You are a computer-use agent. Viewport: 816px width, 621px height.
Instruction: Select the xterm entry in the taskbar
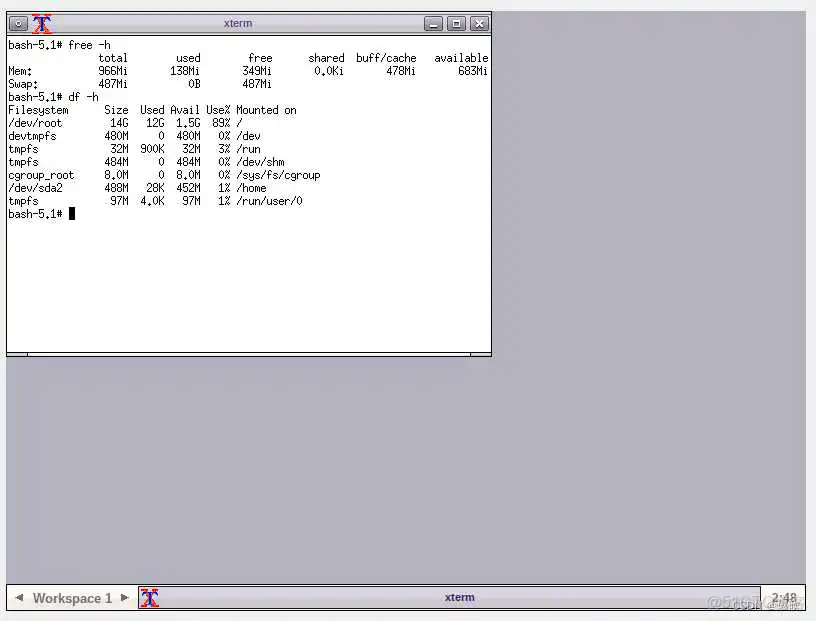[459, 597]
